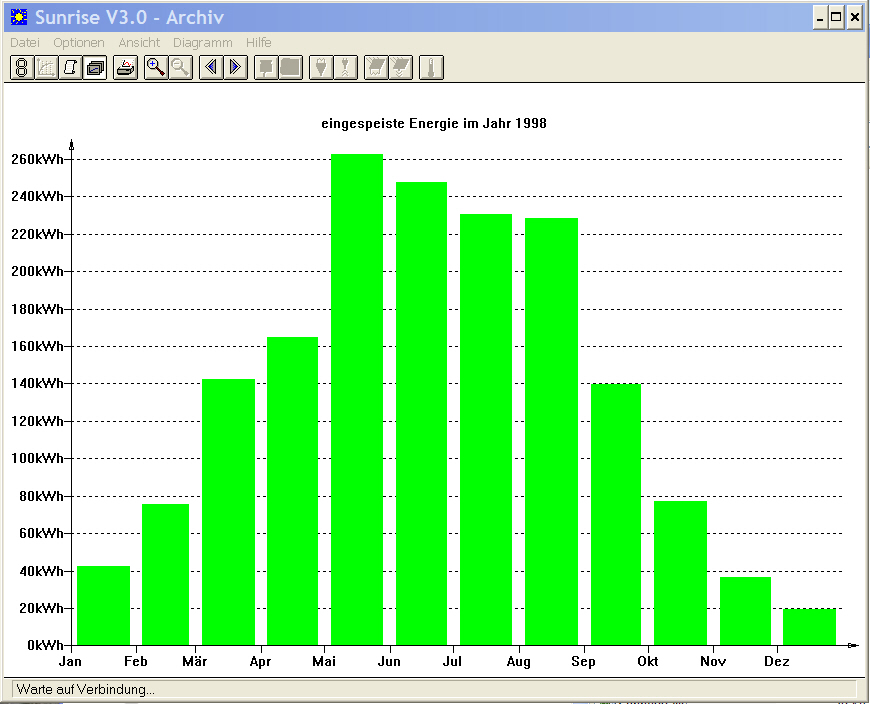Click the 'Feb' month label
The width and height of the screenshot is (870, 704).
tap(135, 661)
